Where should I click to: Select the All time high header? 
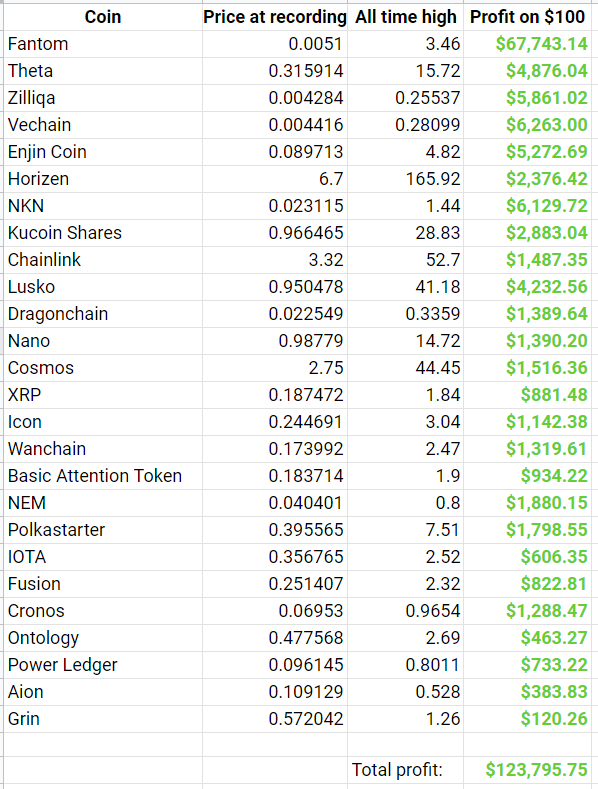point(405,17)
